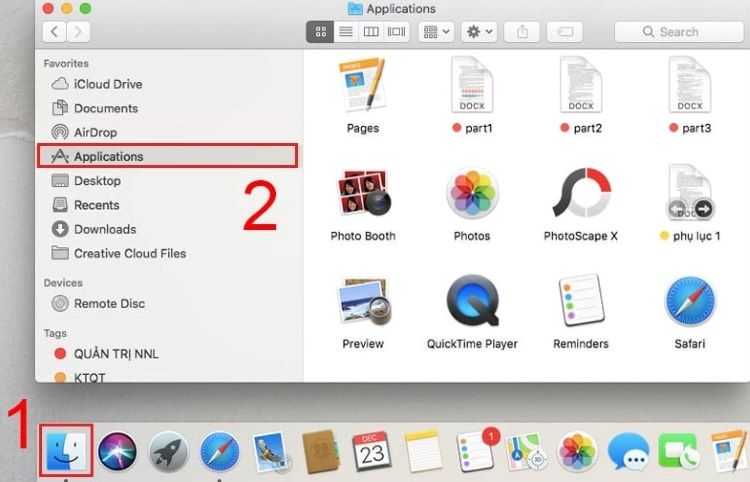Open Launchpad from the Dock
Image resolution: width=750 pixels, height=482 pixels.
tap(168, 451)
